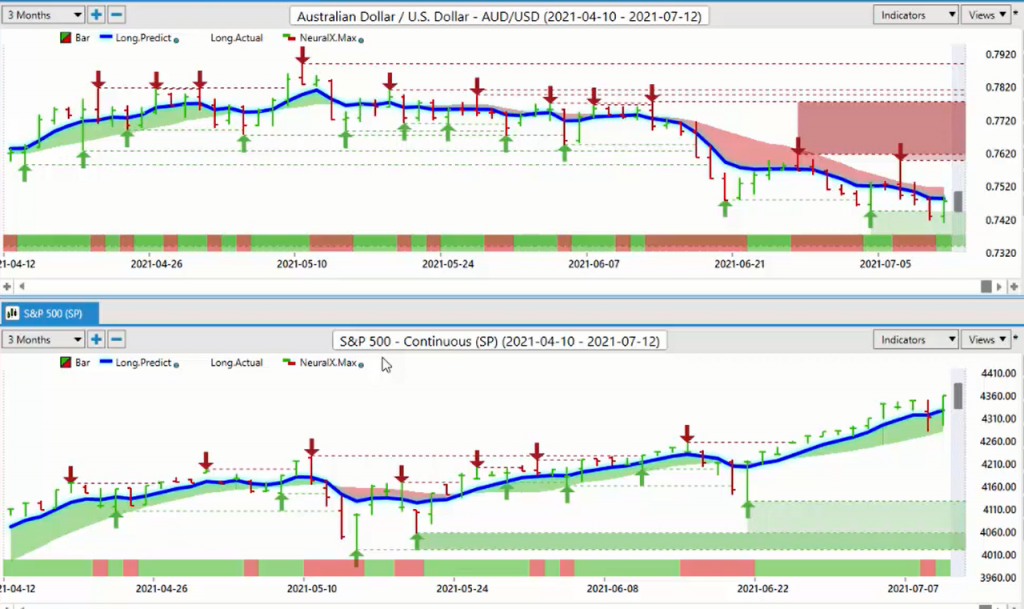The height and width of the screenshot is (609, 1024).
Task: Click the S&P 500 vertical price scale slider
Action: pos(958,396)
